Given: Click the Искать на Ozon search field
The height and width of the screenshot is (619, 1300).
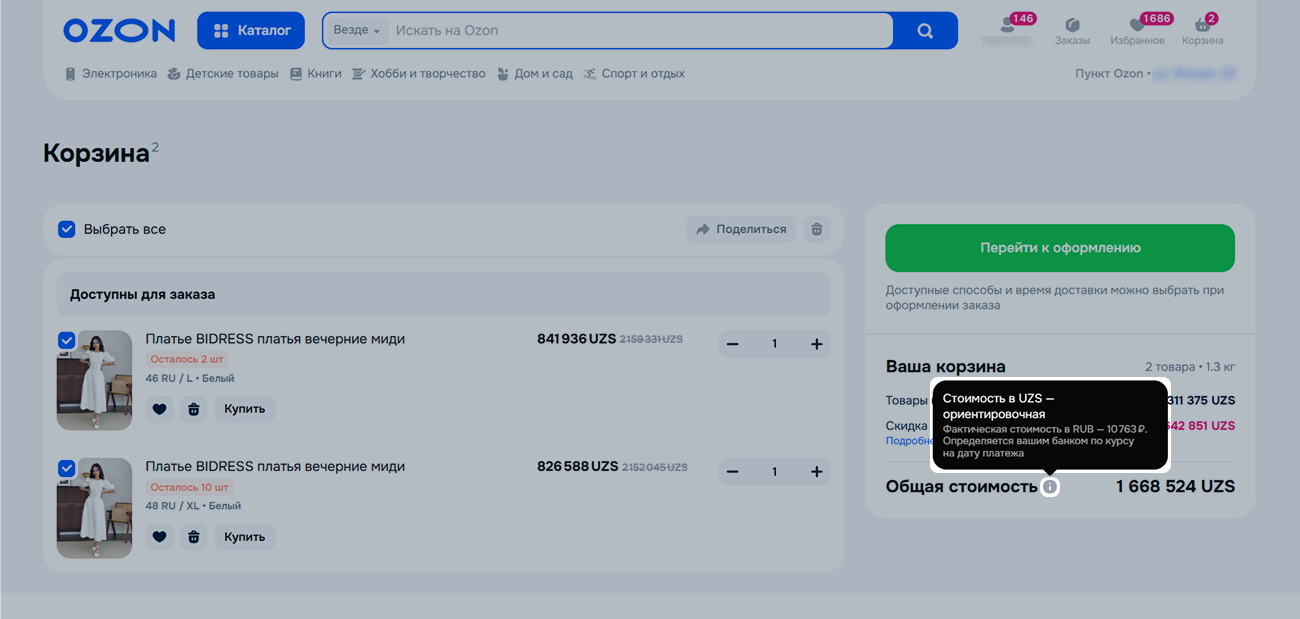Looking at the screenshot, I should (640, 31).
